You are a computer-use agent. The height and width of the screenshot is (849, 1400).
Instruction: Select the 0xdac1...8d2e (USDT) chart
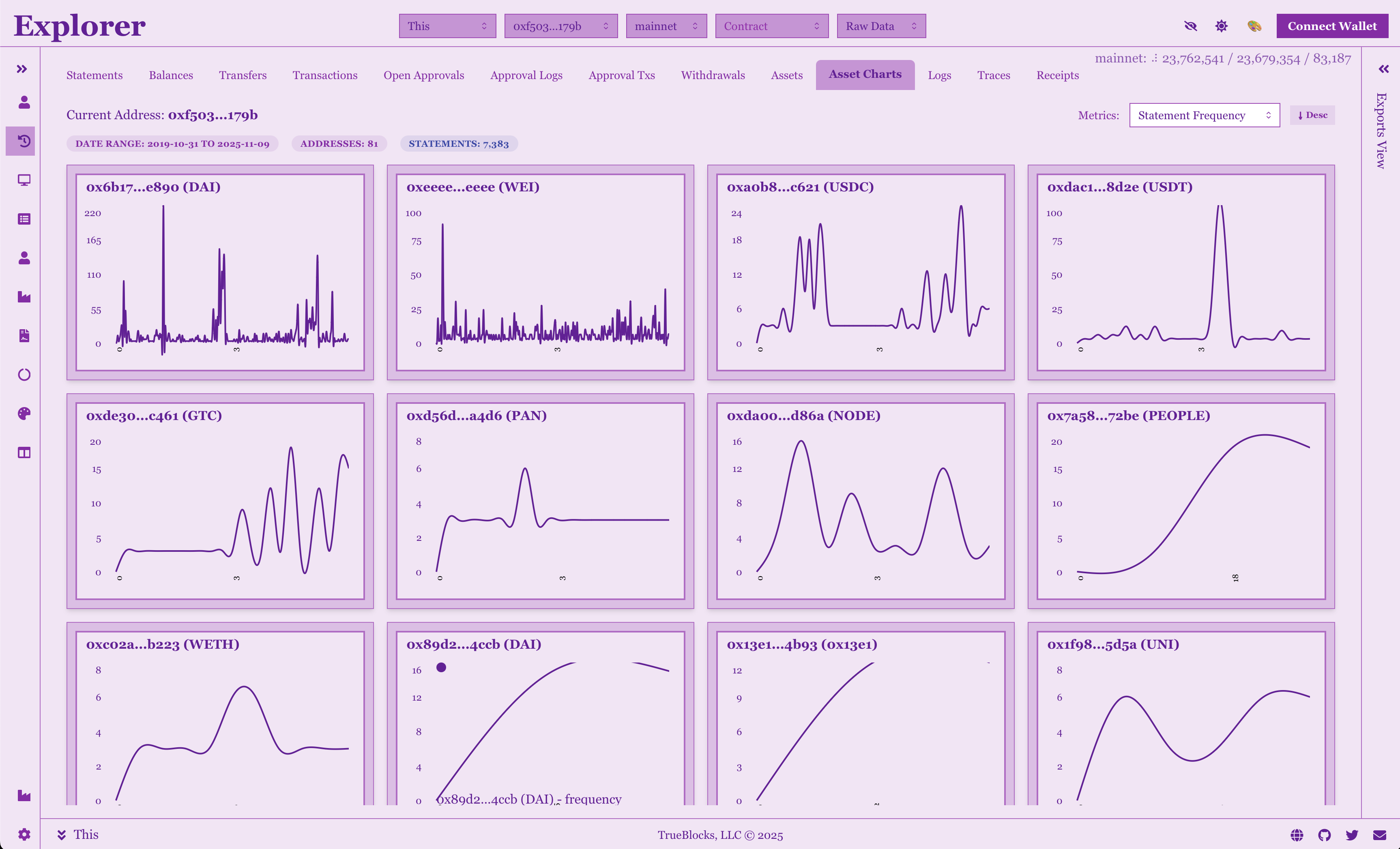tap(1181, 272)
